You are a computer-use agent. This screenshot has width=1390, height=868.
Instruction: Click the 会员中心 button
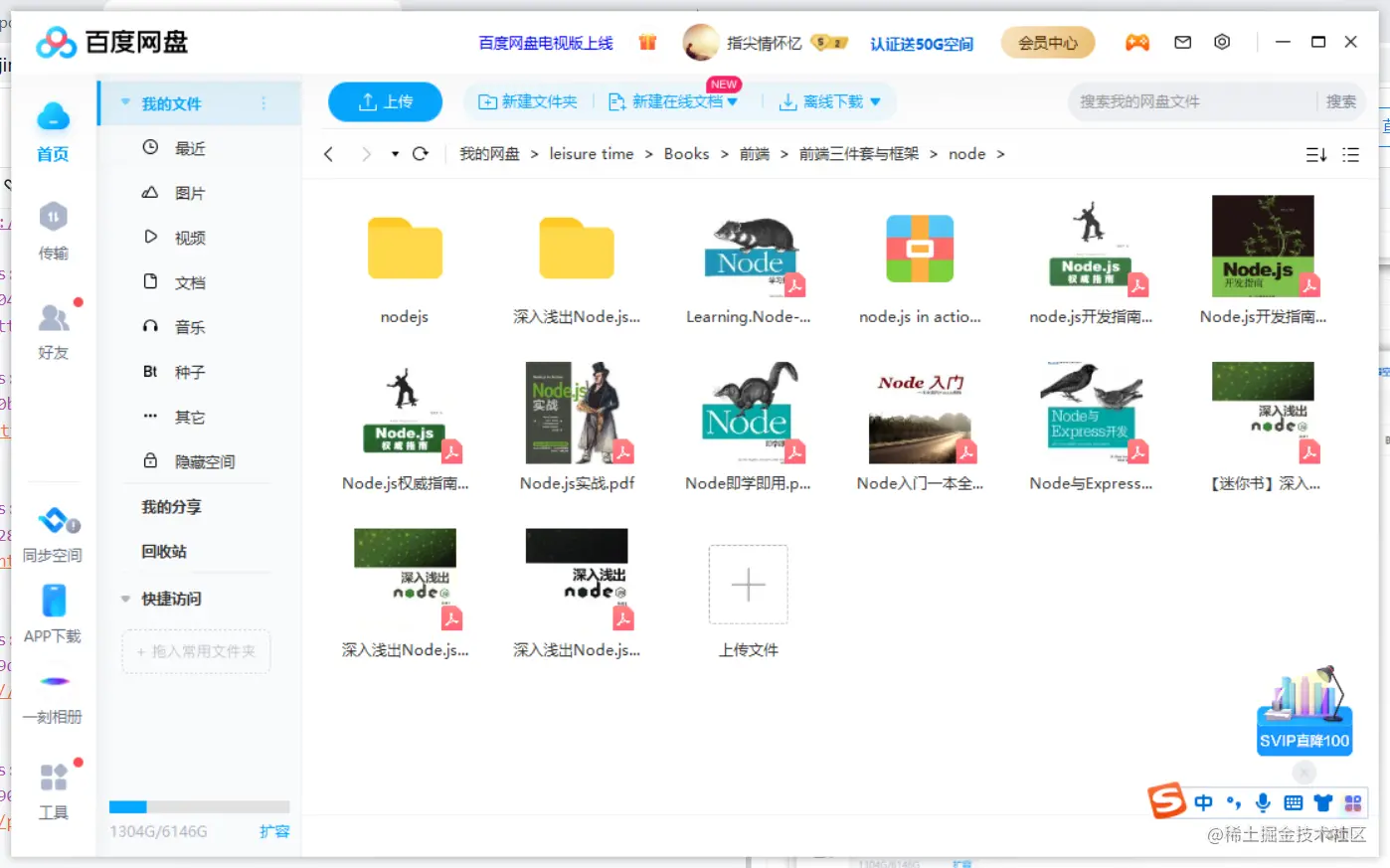tap(1048, 43)
